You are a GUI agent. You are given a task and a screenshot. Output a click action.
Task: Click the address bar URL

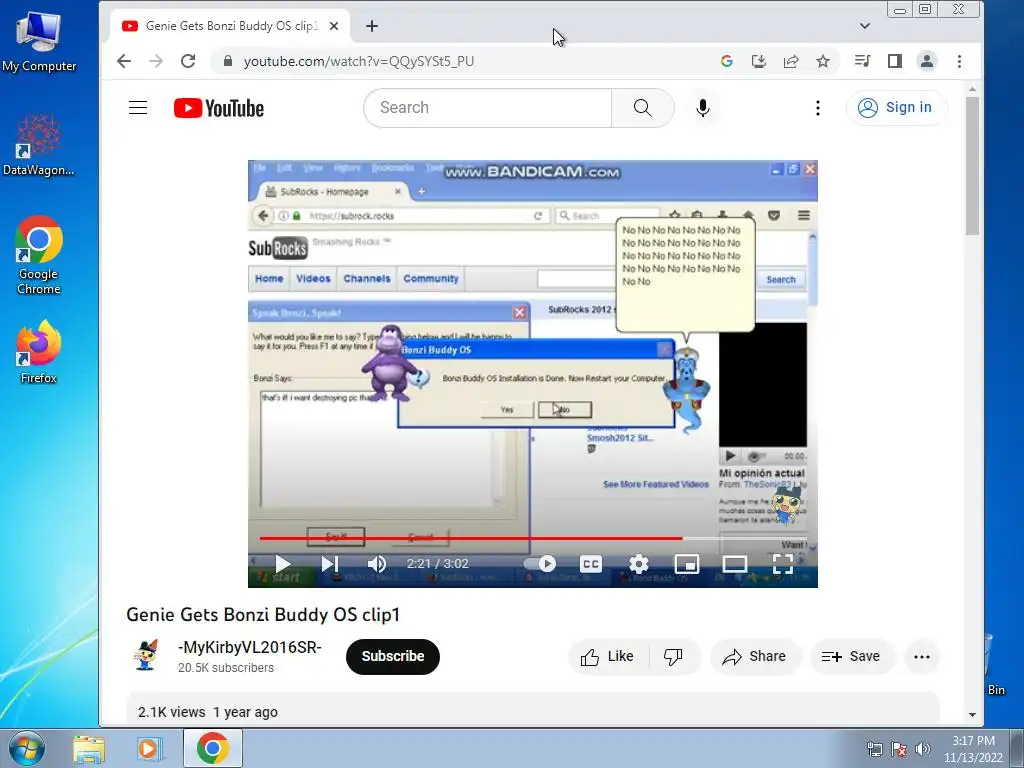pos(359,61)
